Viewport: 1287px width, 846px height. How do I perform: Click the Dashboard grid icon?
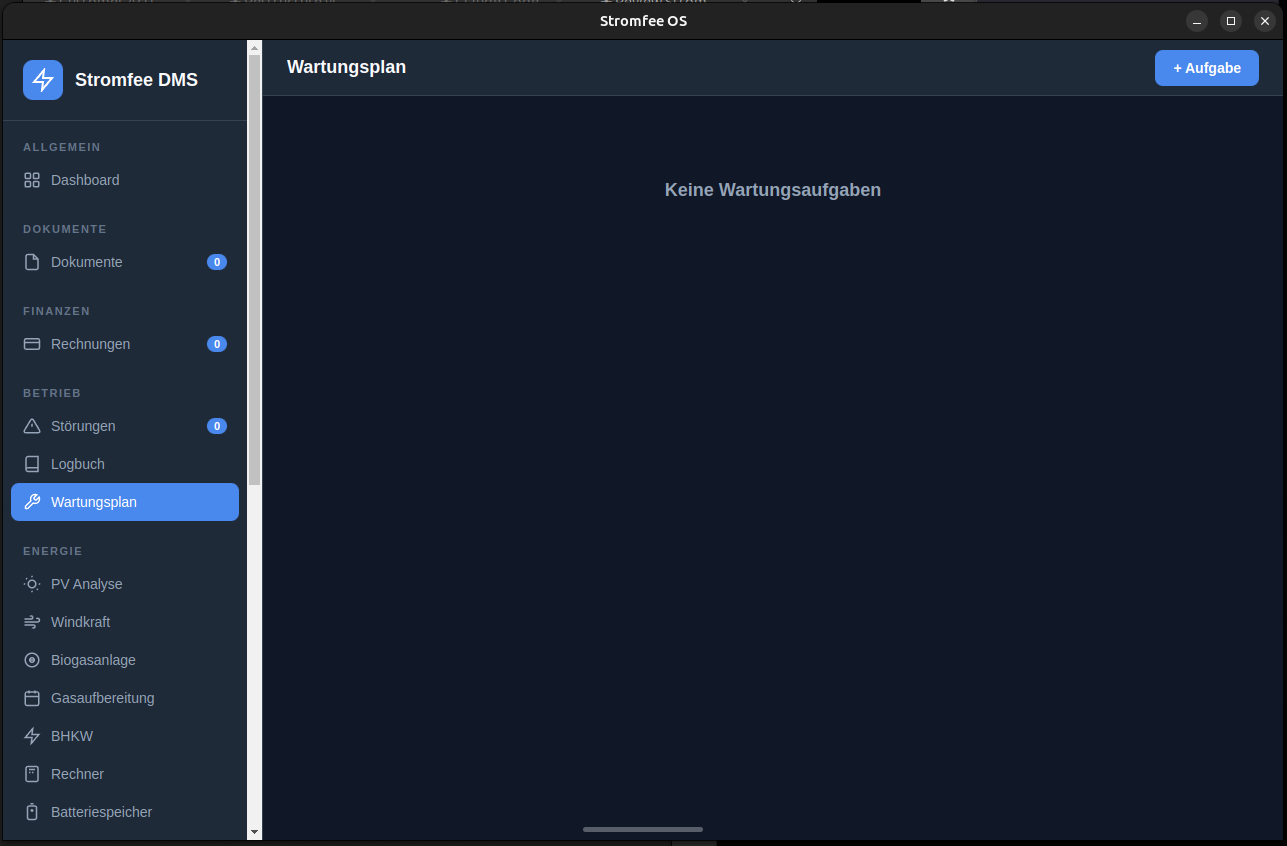32,180
